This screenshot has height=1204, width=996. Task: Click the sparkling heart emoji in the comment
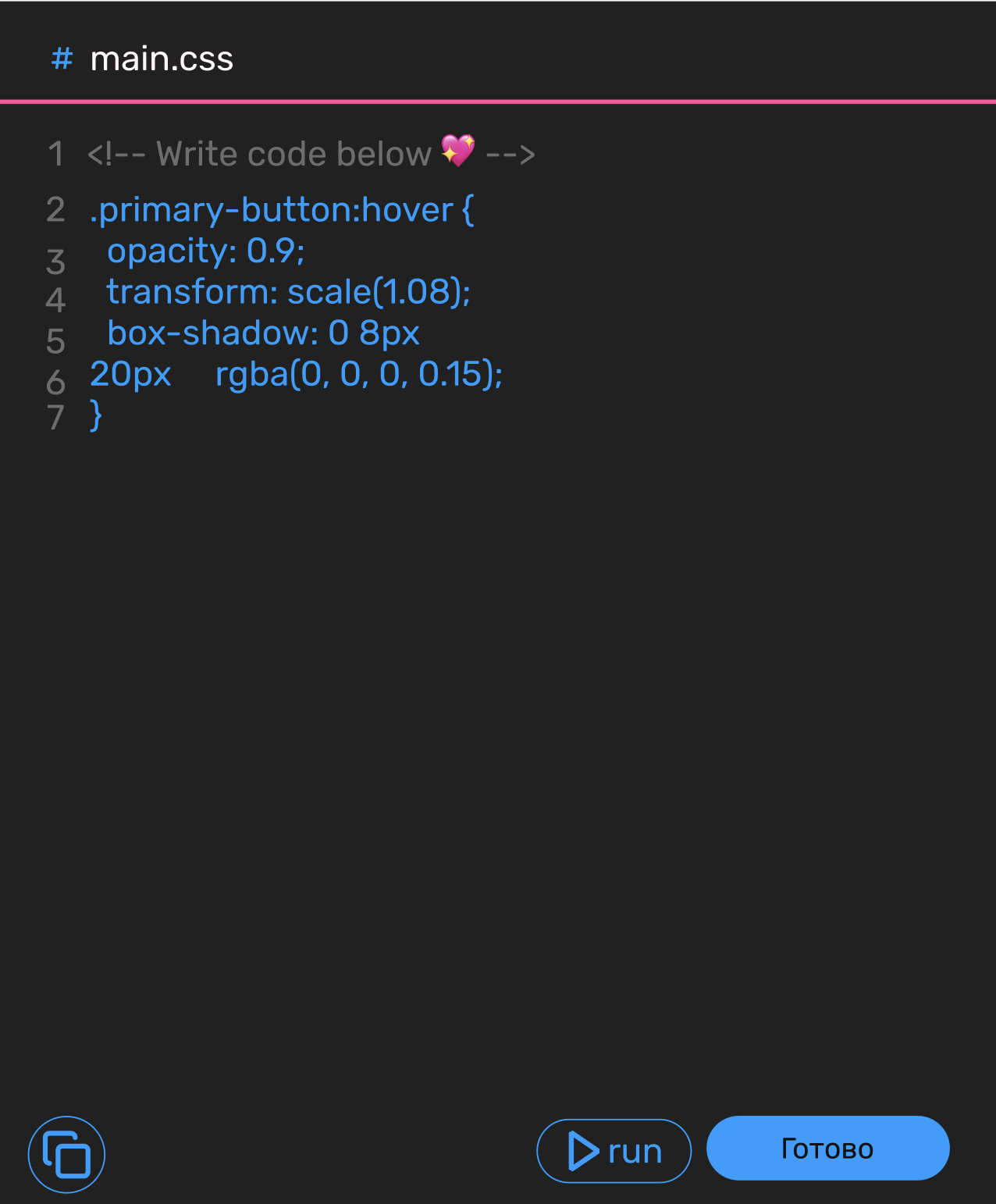tap(458, 151)
